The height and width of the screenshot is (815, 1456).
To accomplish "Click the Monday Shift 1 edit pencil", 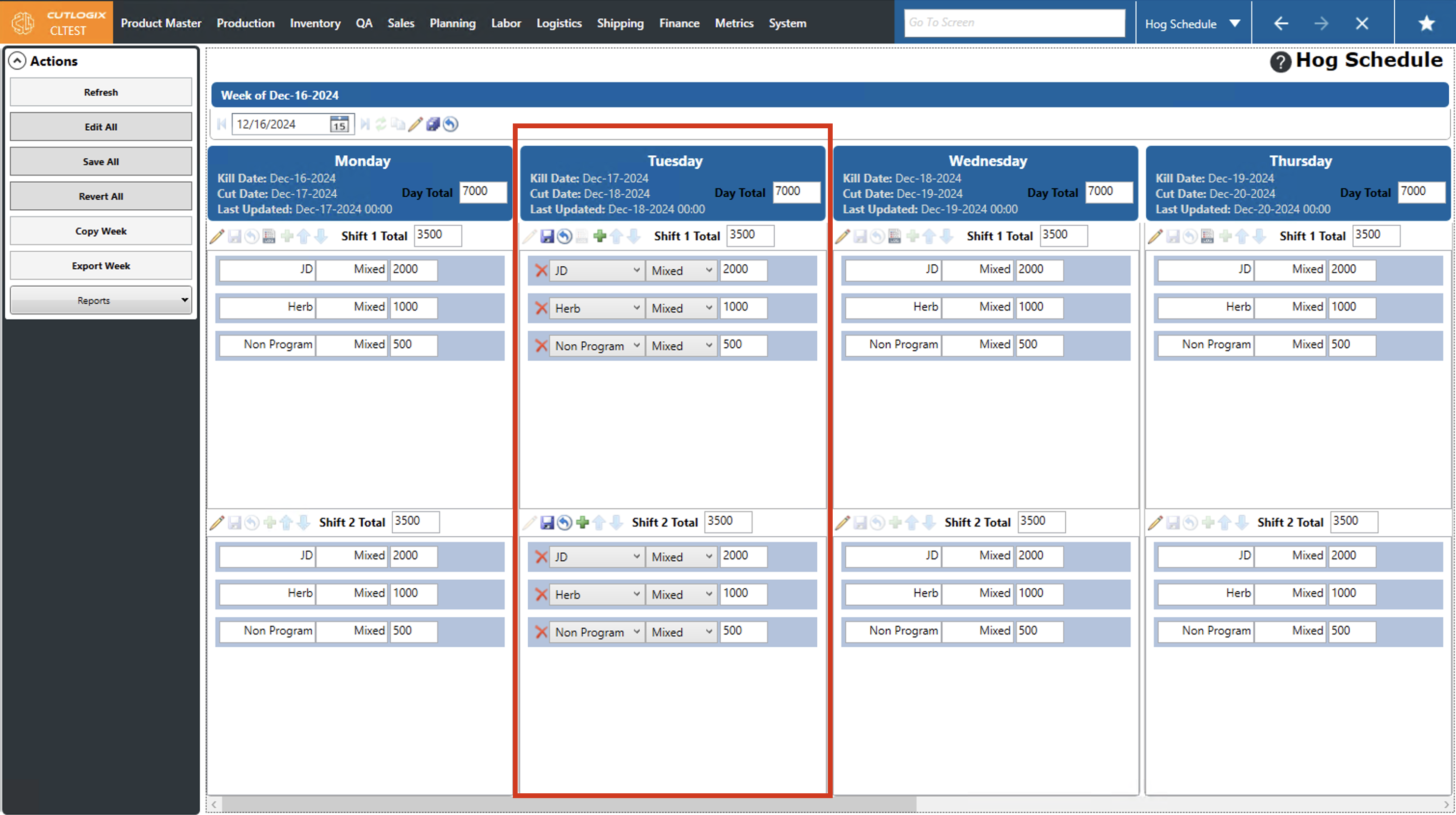I will click(x=217, y=236).
